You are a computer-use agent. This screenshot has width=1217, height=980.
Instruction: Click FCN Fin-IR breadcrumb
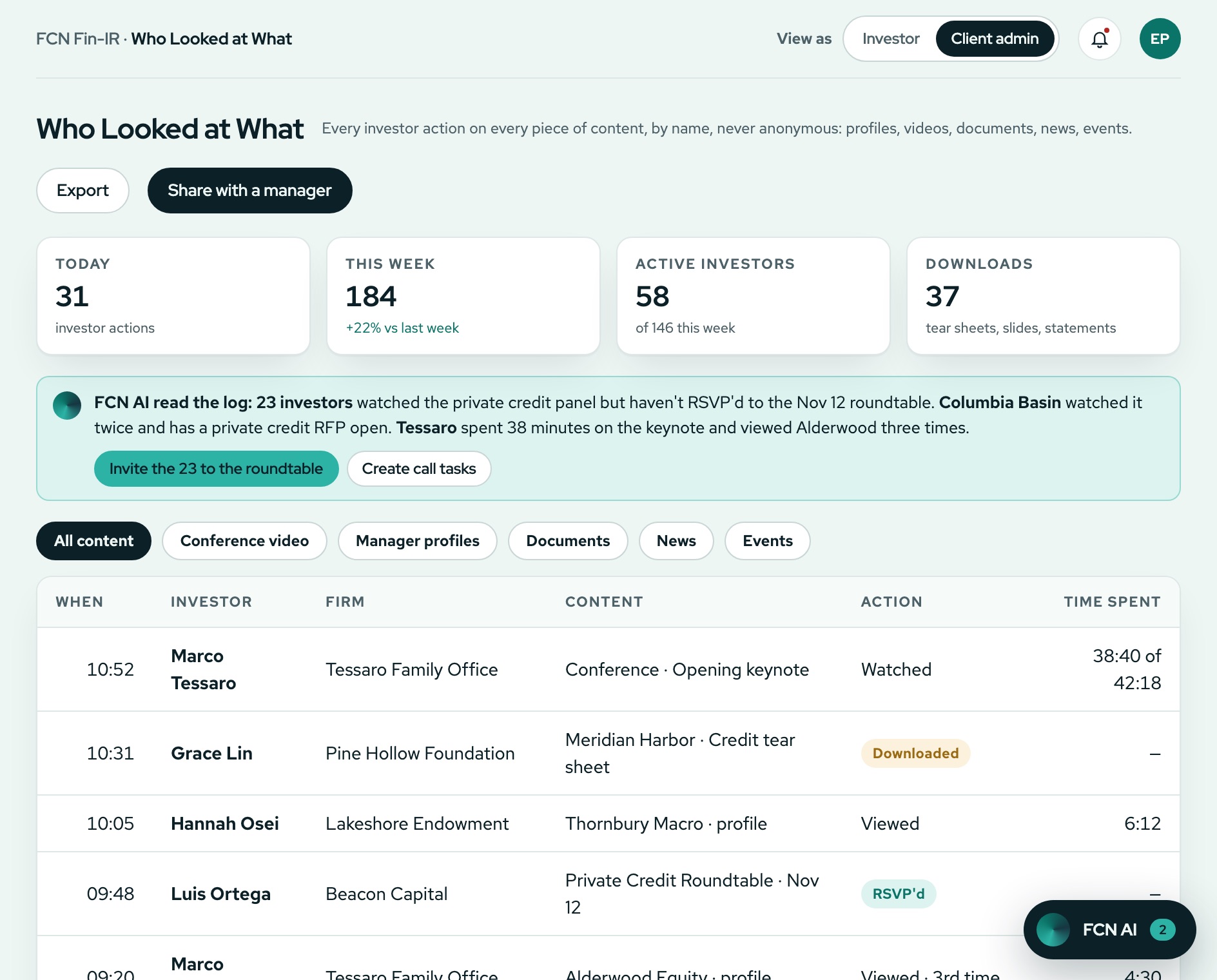(78, 39)
